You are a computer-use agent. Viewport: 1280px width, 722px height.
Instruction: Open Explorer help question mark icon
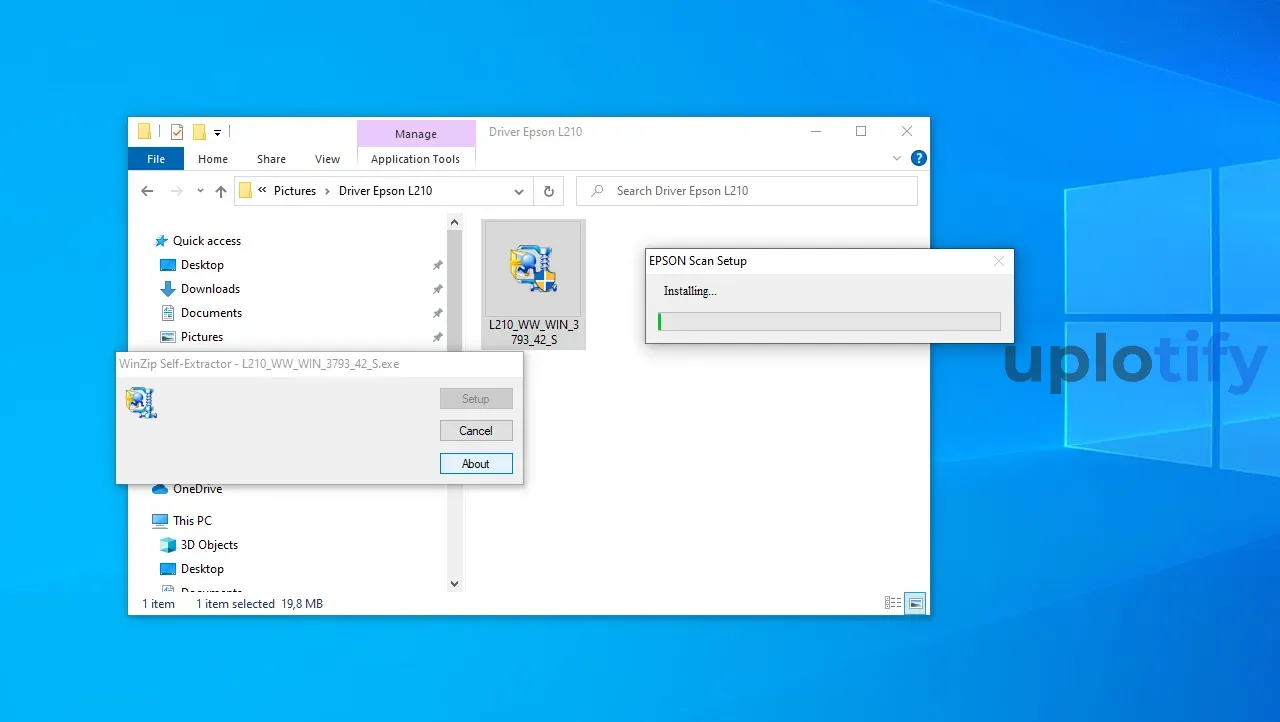[919, 158]
